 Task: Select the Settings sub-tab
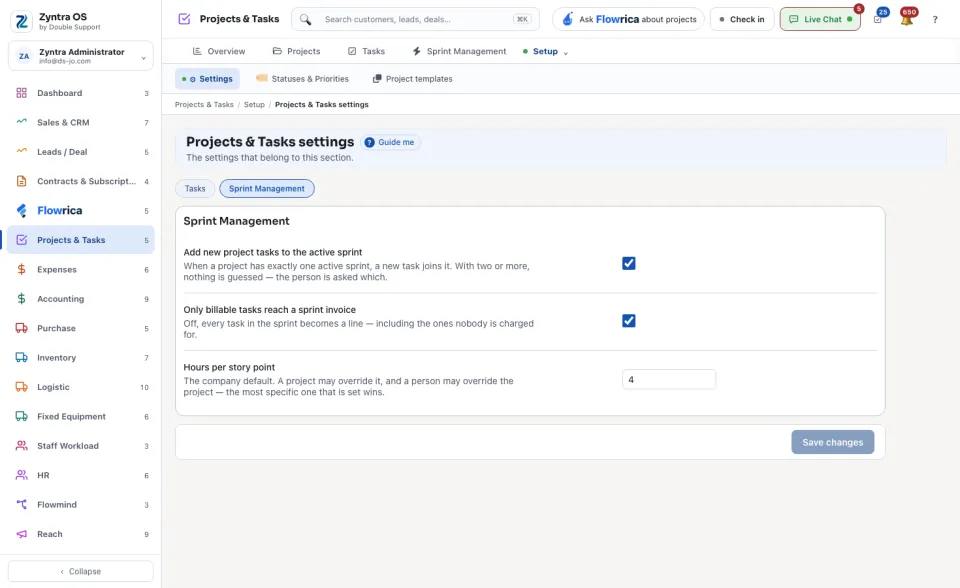(208, 79)
